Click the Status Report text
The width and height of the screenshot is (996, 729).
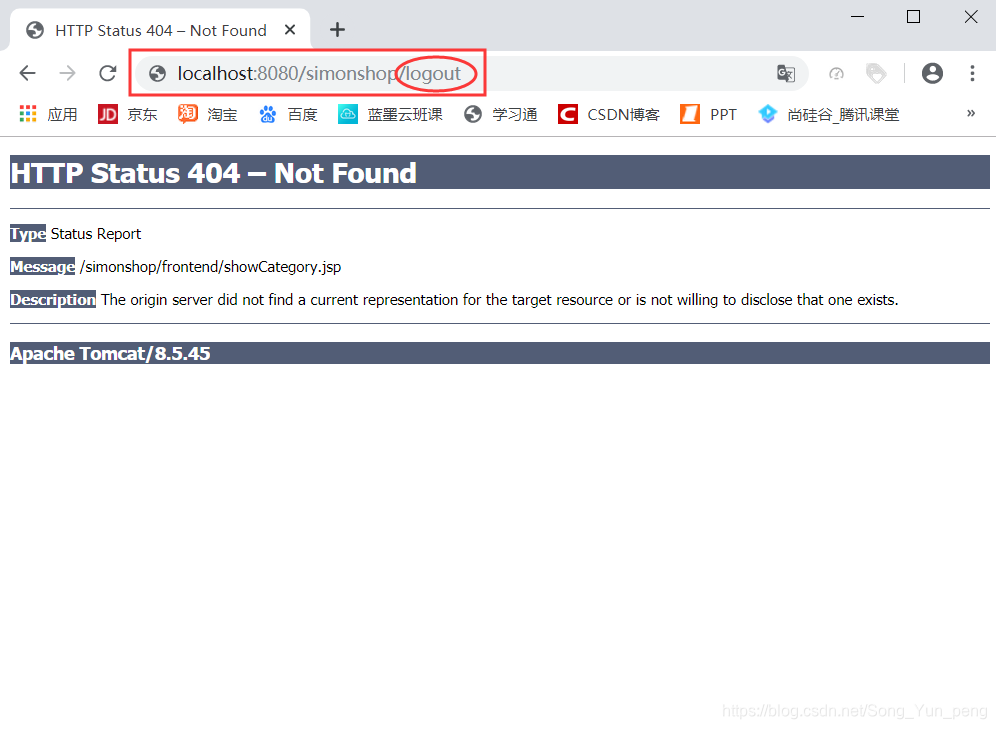96,234
